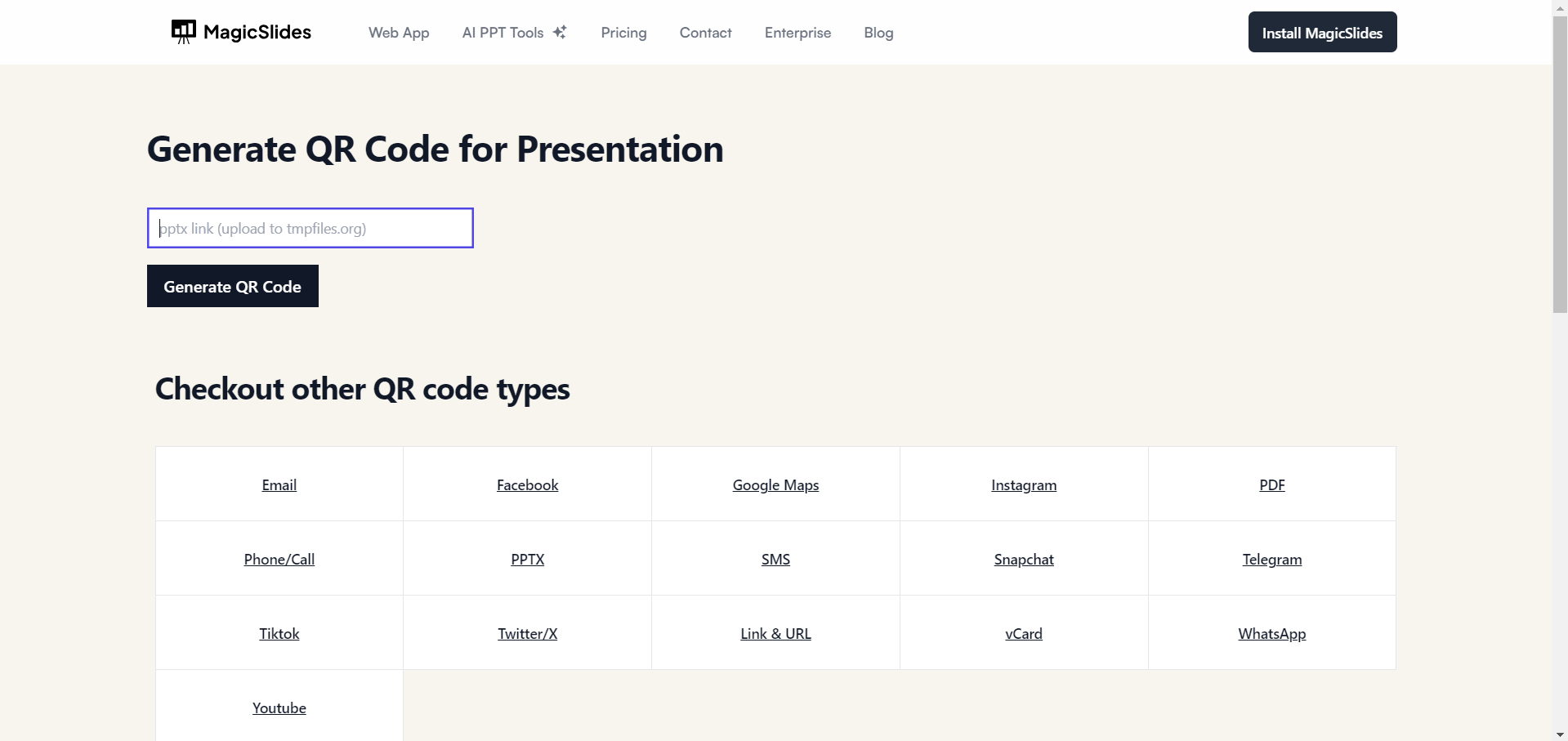Choose the Twitter/X QR code link
Screen dimensions: 1568x741
click(x=528, y=633)
